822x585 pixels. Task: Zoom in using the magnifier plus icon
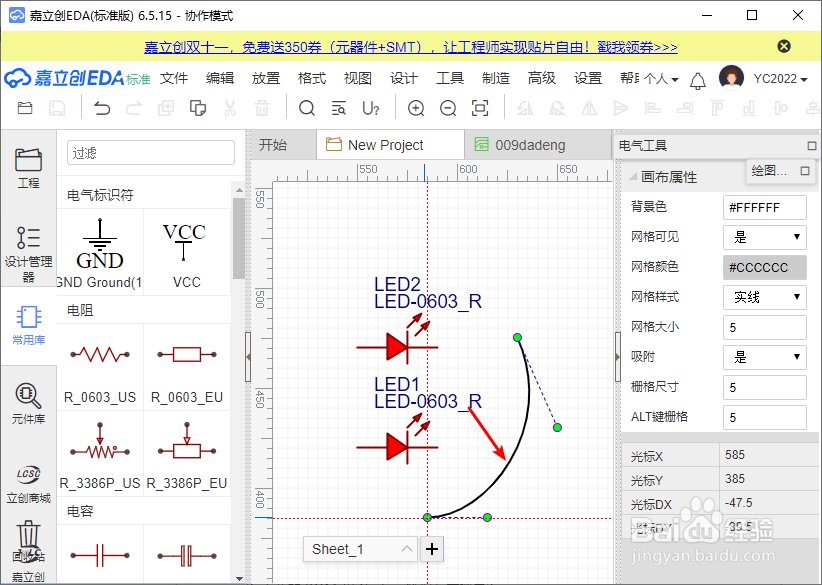[x=417, y=108]
